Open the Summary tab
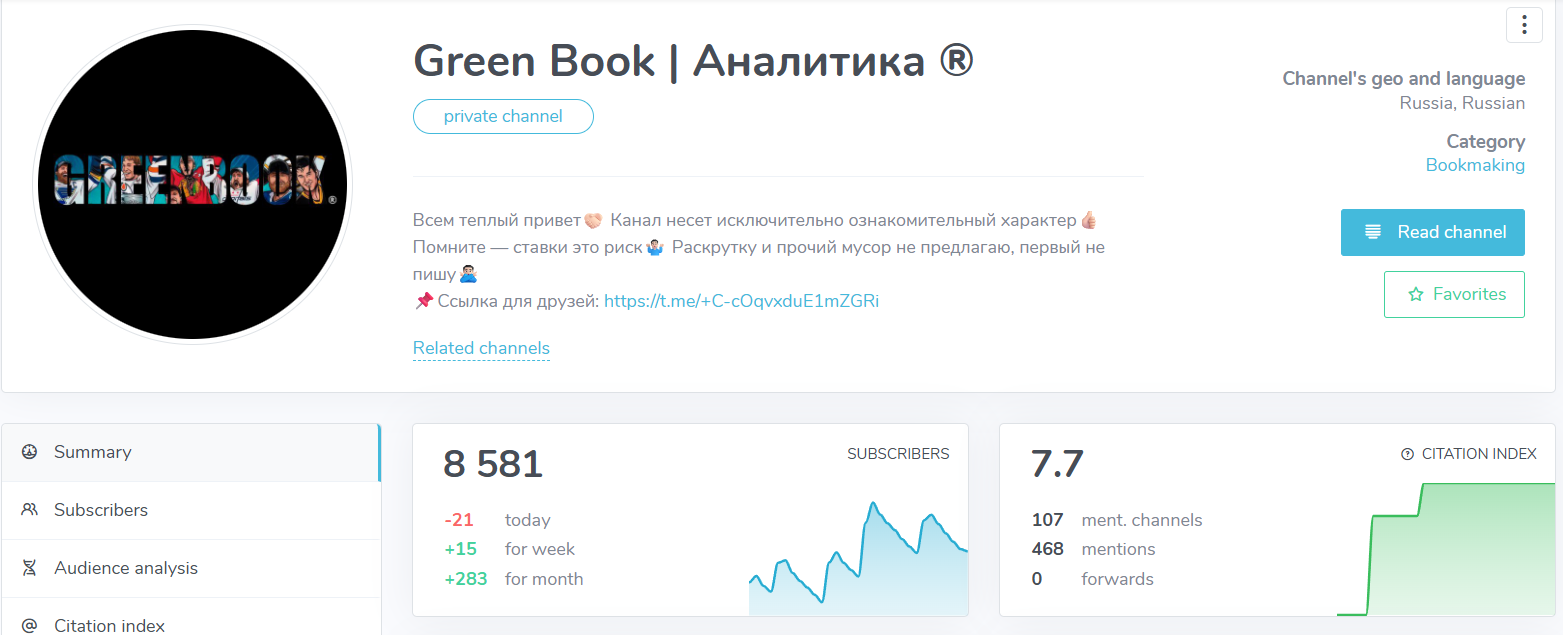 (x=190, y=452)
